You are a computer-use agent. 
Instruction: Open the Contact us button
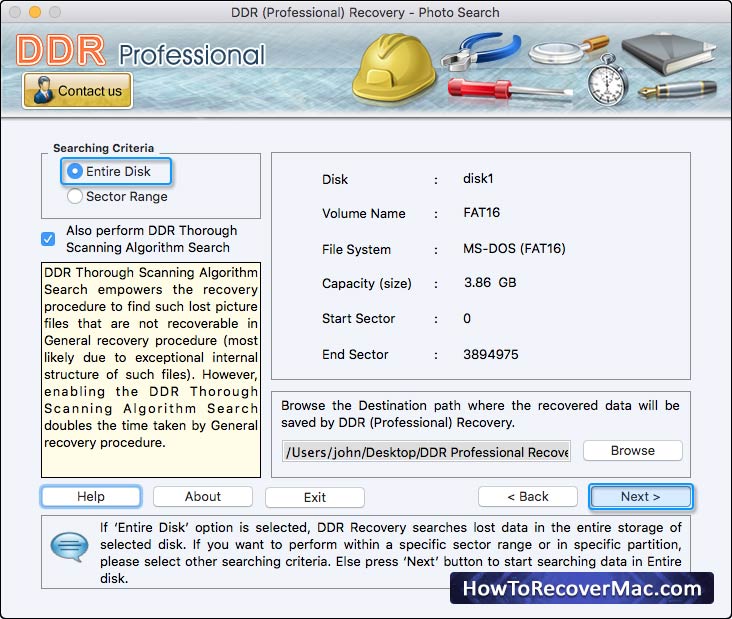[77, 91]
